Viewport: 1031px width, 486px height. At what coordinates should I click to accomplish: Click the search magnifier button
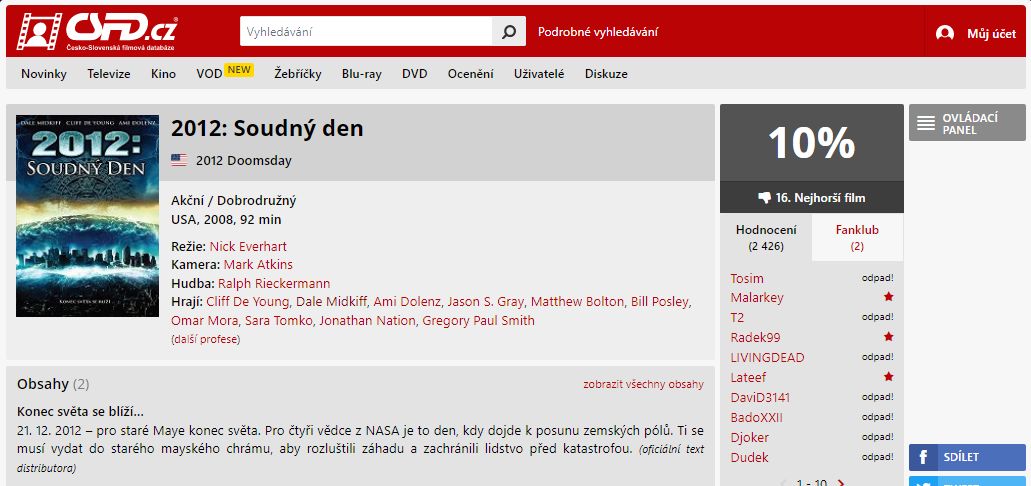509,32
